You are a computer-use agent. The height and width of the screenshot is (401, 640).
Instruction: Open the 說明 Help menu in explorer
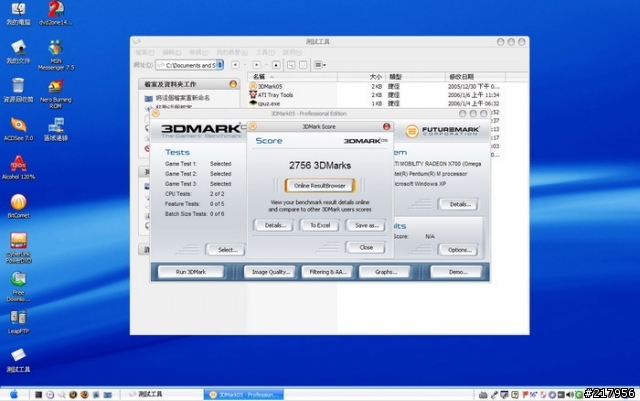coord(292,52)
